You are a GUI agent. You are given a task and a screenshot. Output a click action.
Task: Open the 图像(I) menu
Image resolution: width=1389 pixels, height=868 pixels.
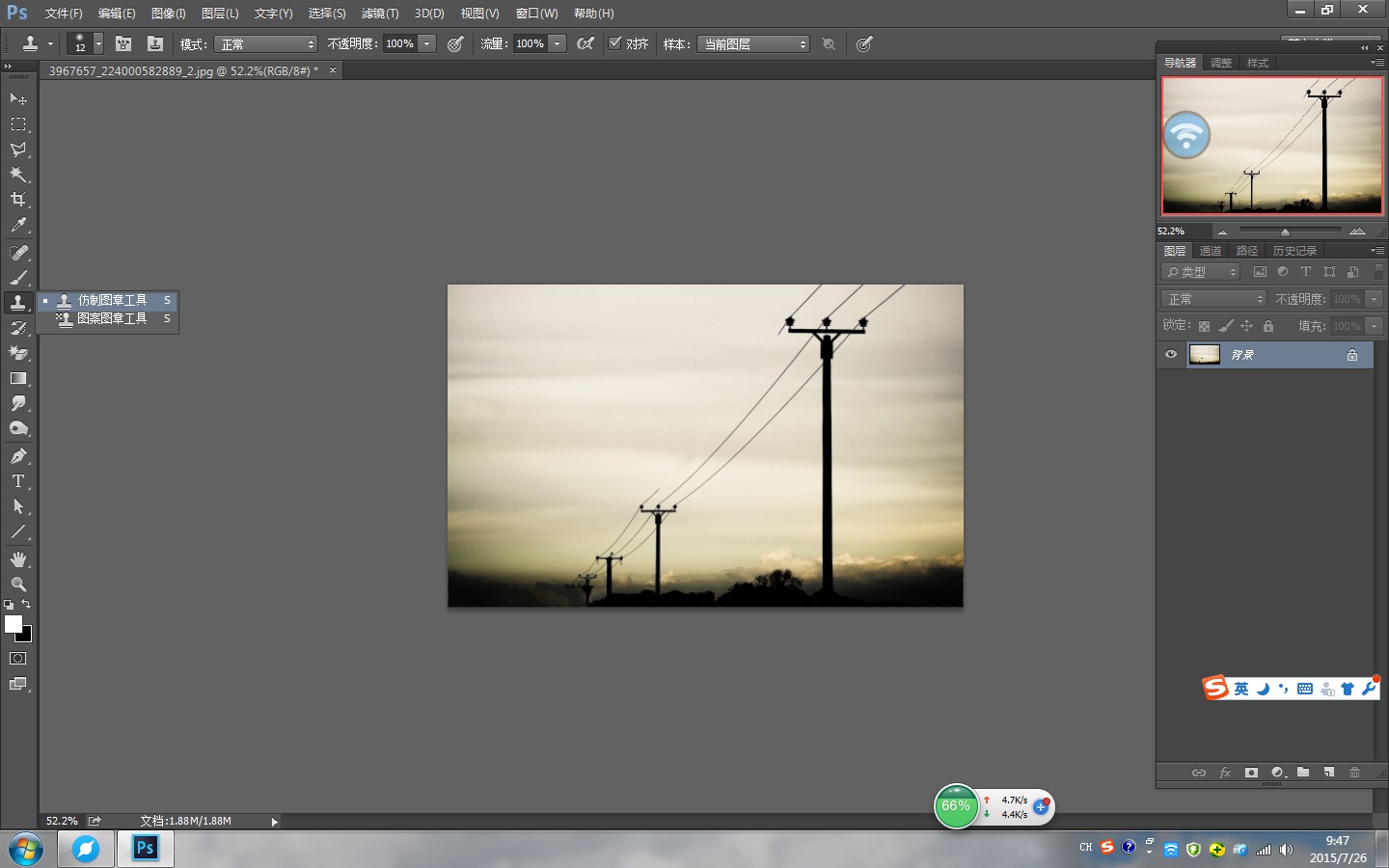(168, 14)
